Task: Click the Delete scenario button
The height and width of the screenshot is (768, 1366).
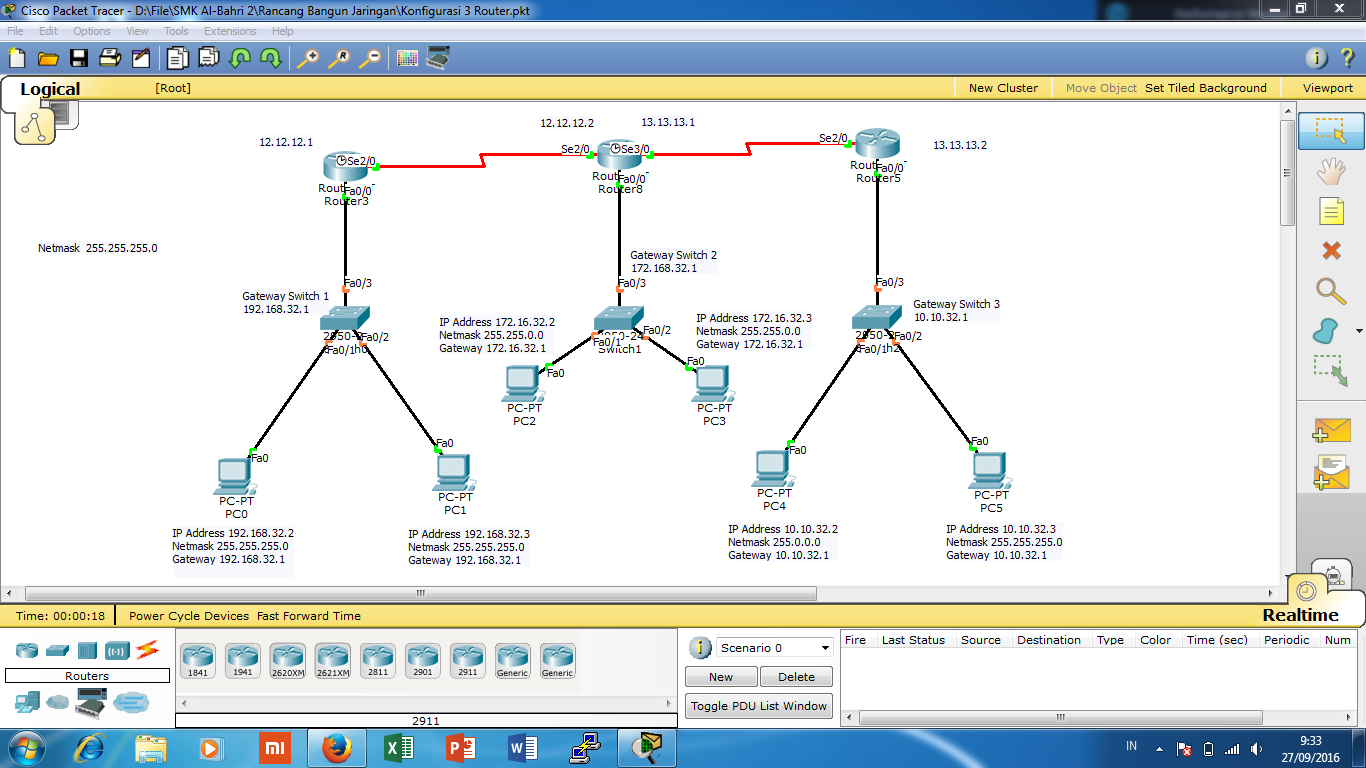Action: pos(796,677)
